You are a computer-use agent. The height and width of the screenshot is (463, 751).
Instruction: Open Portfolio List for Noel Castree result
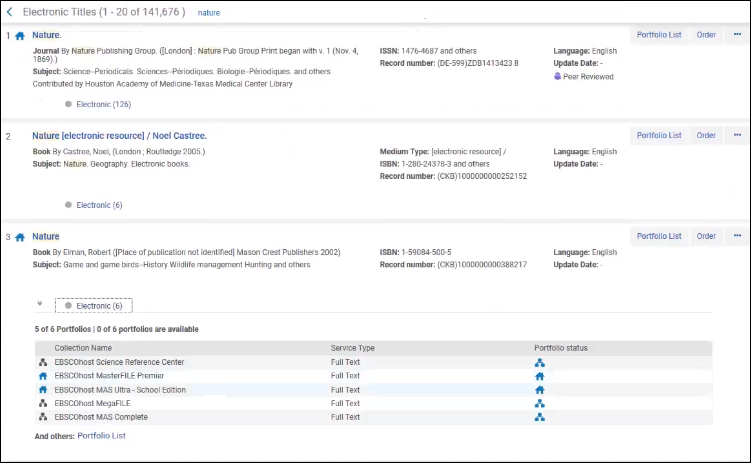click(659, 135)
